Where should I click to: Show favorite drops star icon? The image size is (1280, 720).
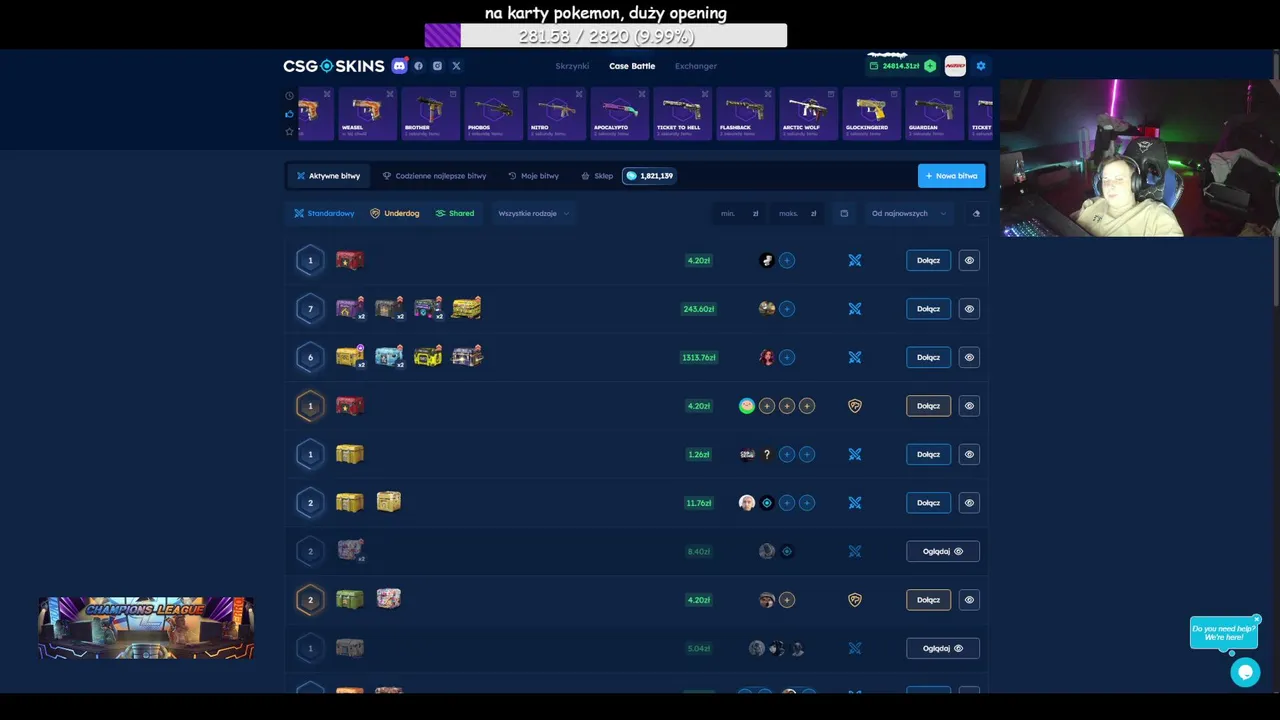[x=290, y=131]
